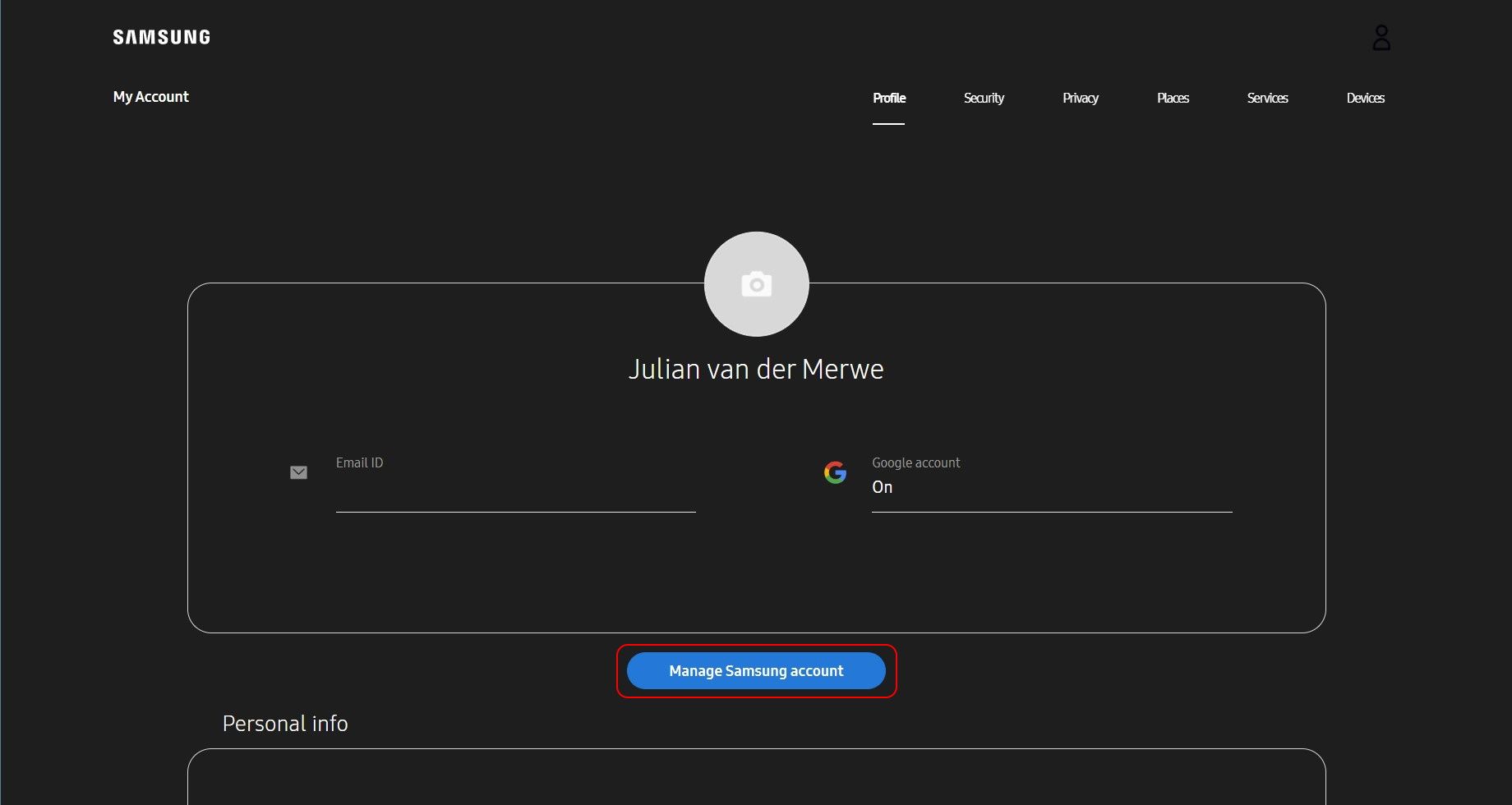Viewport: 1512px width, 805px height.
Task: Click the Personal info card below heading
Action: click(x=756, y=779)
